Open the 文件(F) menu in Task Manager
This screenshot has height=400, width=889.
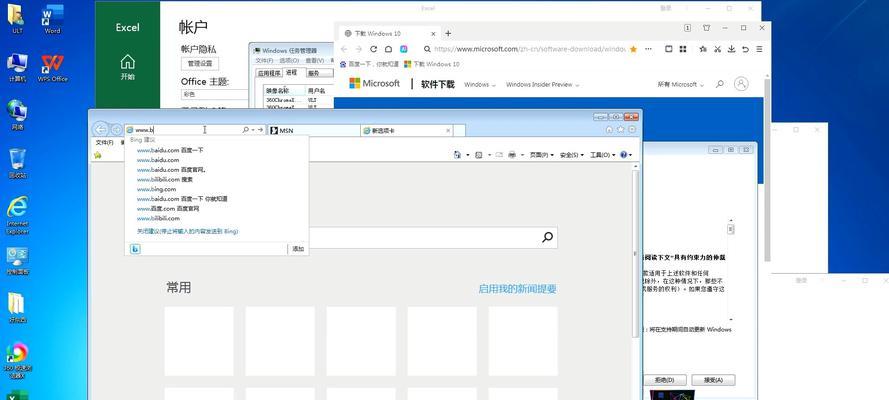click(x=264, y=61)
